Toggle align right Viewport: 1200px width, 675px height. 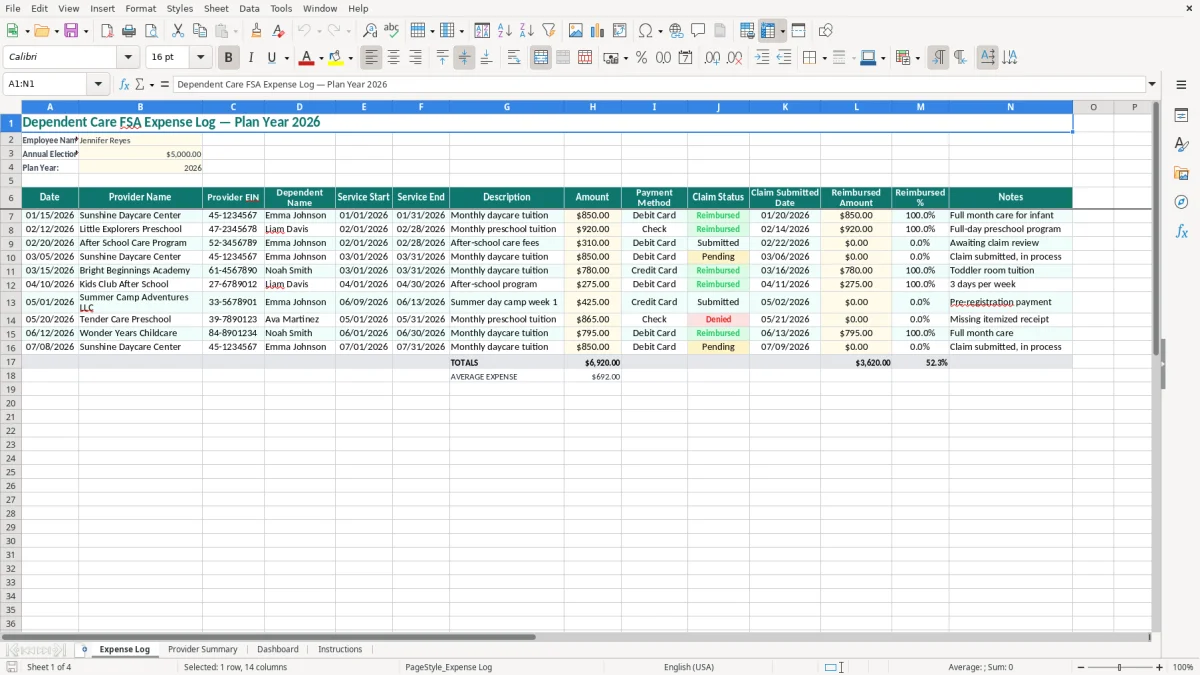coord(415,58)
